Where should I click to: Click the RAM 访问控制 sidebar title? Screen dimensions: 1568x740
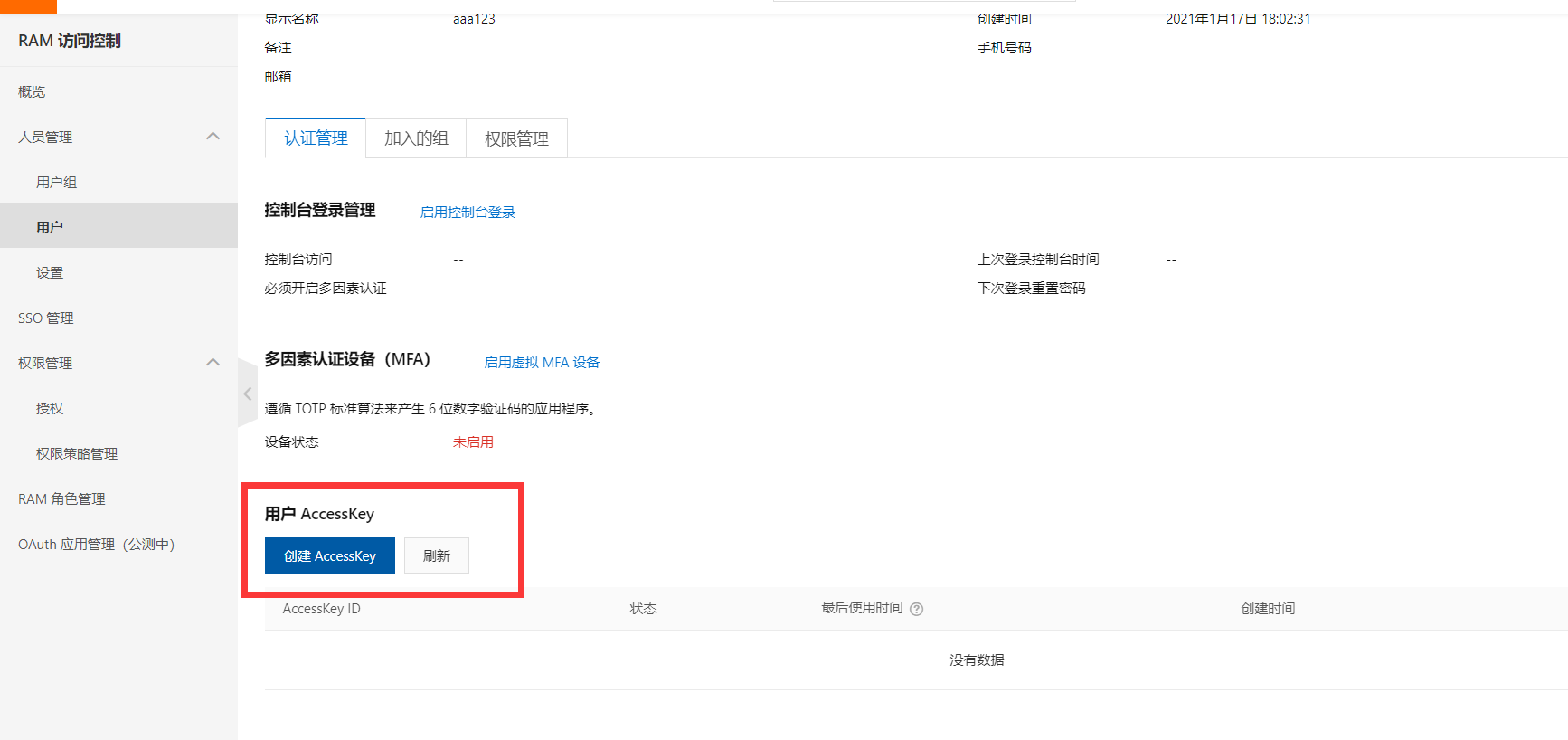(x=70, y=41)
